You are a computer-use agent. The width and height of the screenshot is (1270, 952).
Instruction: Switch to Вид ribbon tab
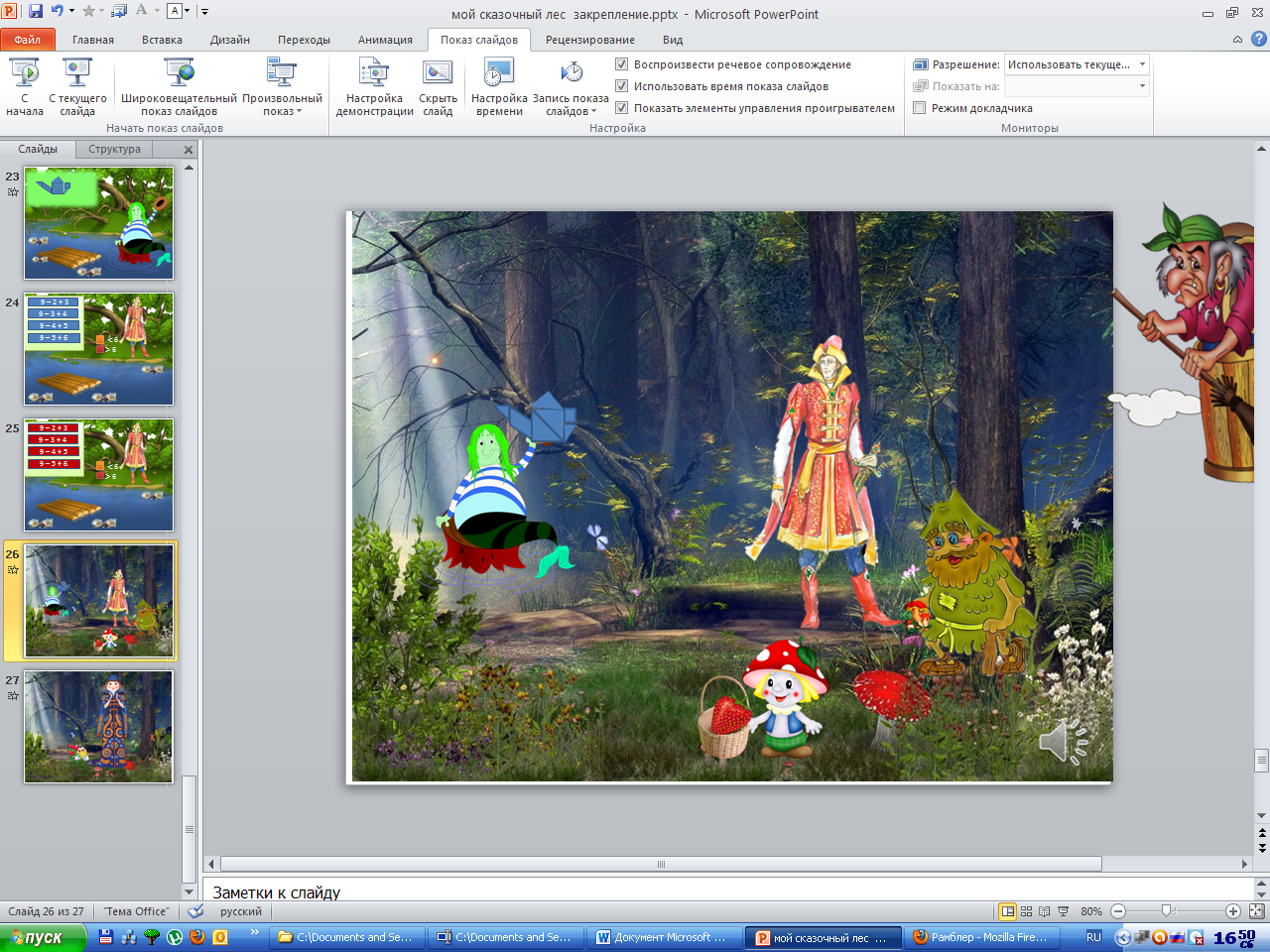click(x=673, y=40)
